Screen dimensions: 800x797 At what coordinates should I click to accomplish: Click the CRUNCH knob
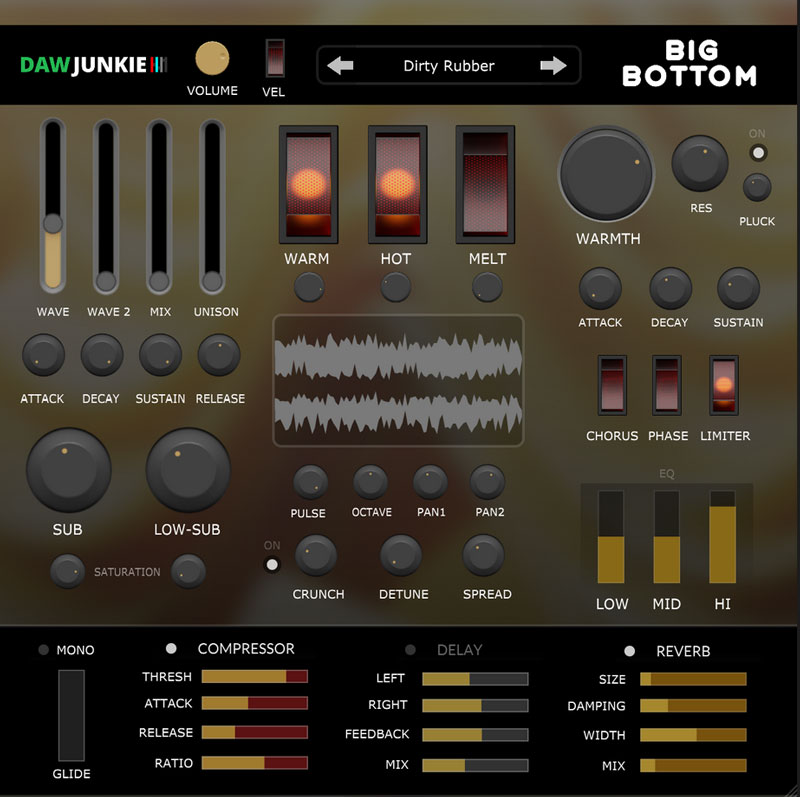[x=317, y=556]
